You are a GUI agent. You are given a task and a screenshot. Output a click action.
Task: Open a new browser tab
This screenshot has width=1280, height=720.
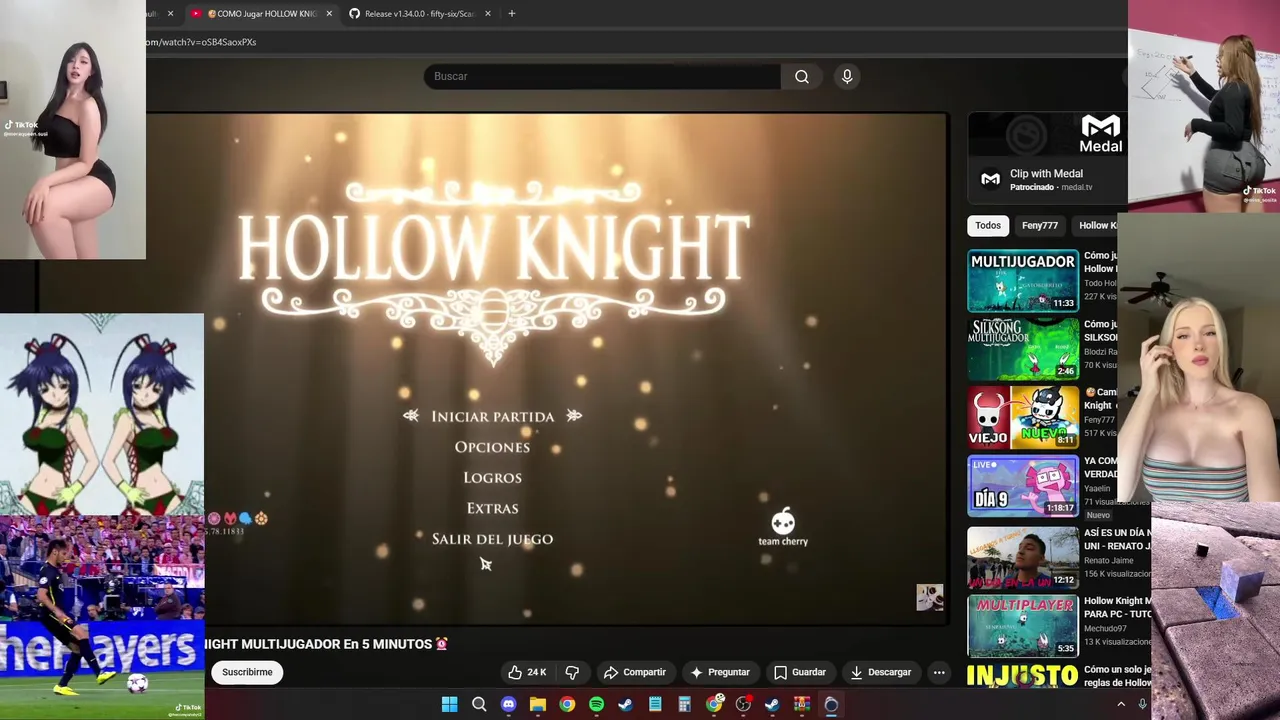512,14
